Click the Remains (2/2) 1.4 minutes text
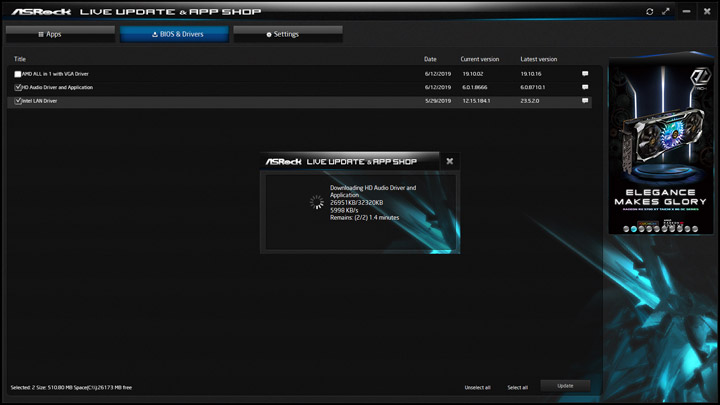The image size is (720, 405). click(x=365, y=218)
